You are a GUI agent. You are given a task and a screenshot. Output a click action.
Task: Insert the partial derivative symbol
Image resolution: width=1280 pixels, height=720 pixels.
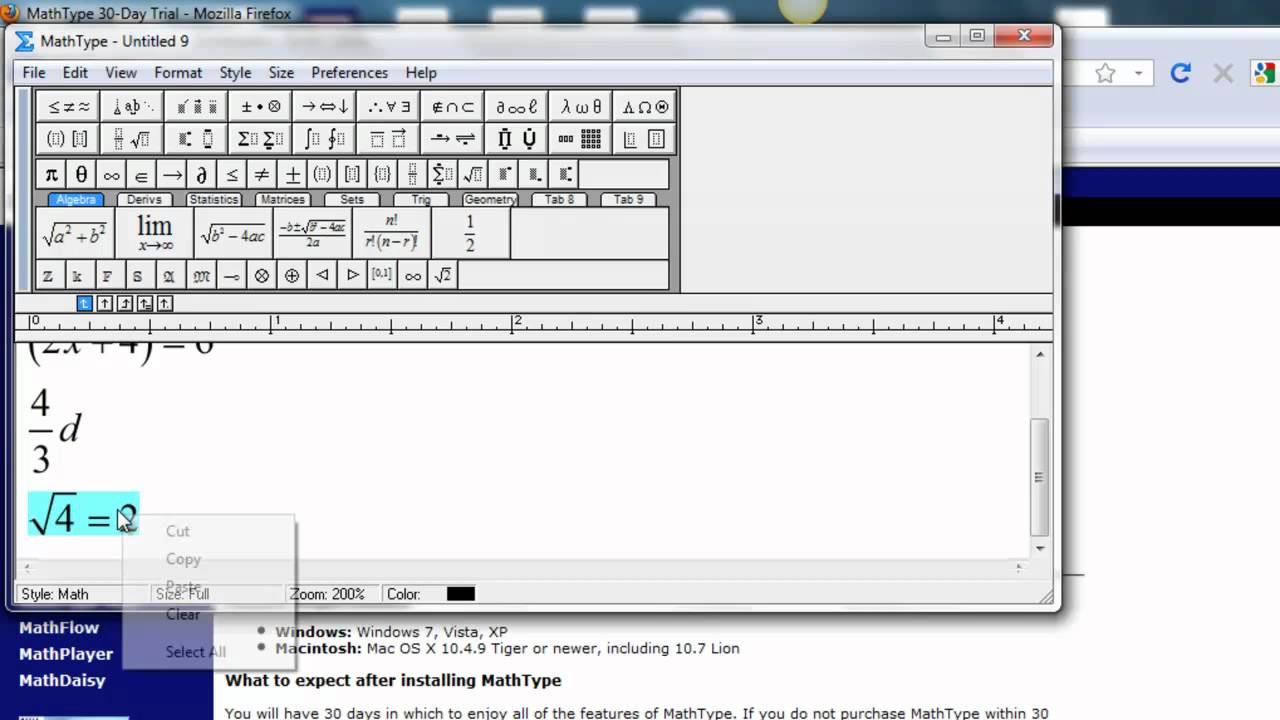(x=201, y=174)
